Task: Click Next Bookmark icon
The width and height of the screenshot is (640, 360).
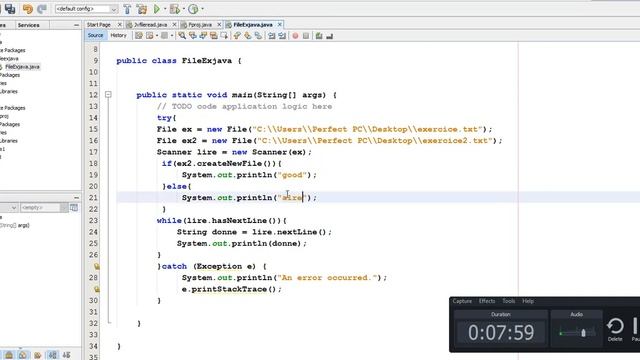Action: (x=248, y=36)
